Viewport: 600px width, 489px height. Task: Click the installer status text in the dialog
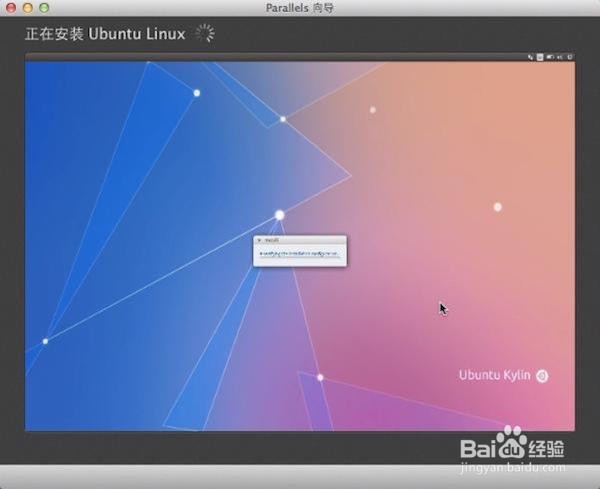click(x=299, y=253)
